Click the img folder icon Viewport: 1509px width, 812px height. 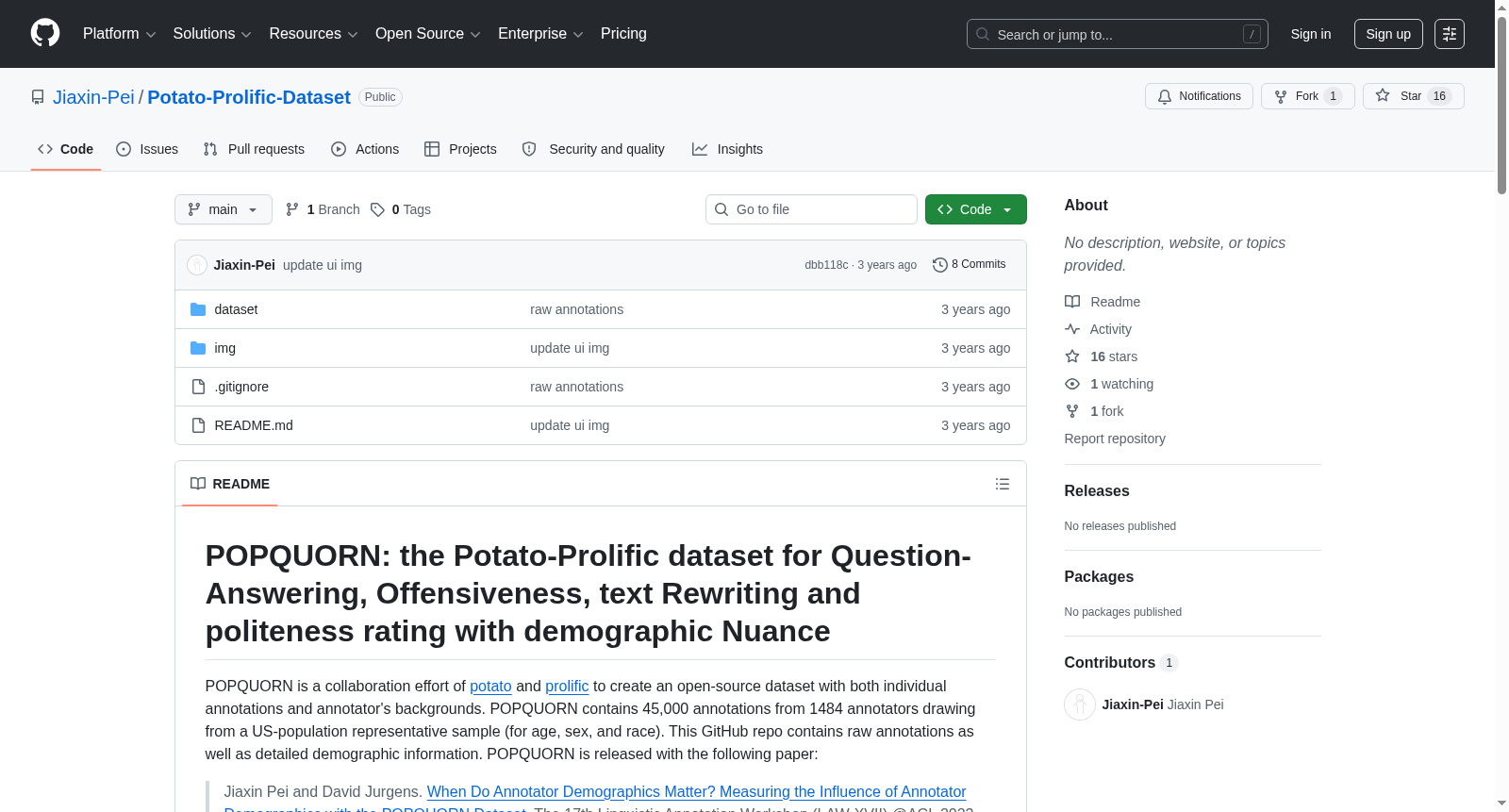(x=198, y=348)
